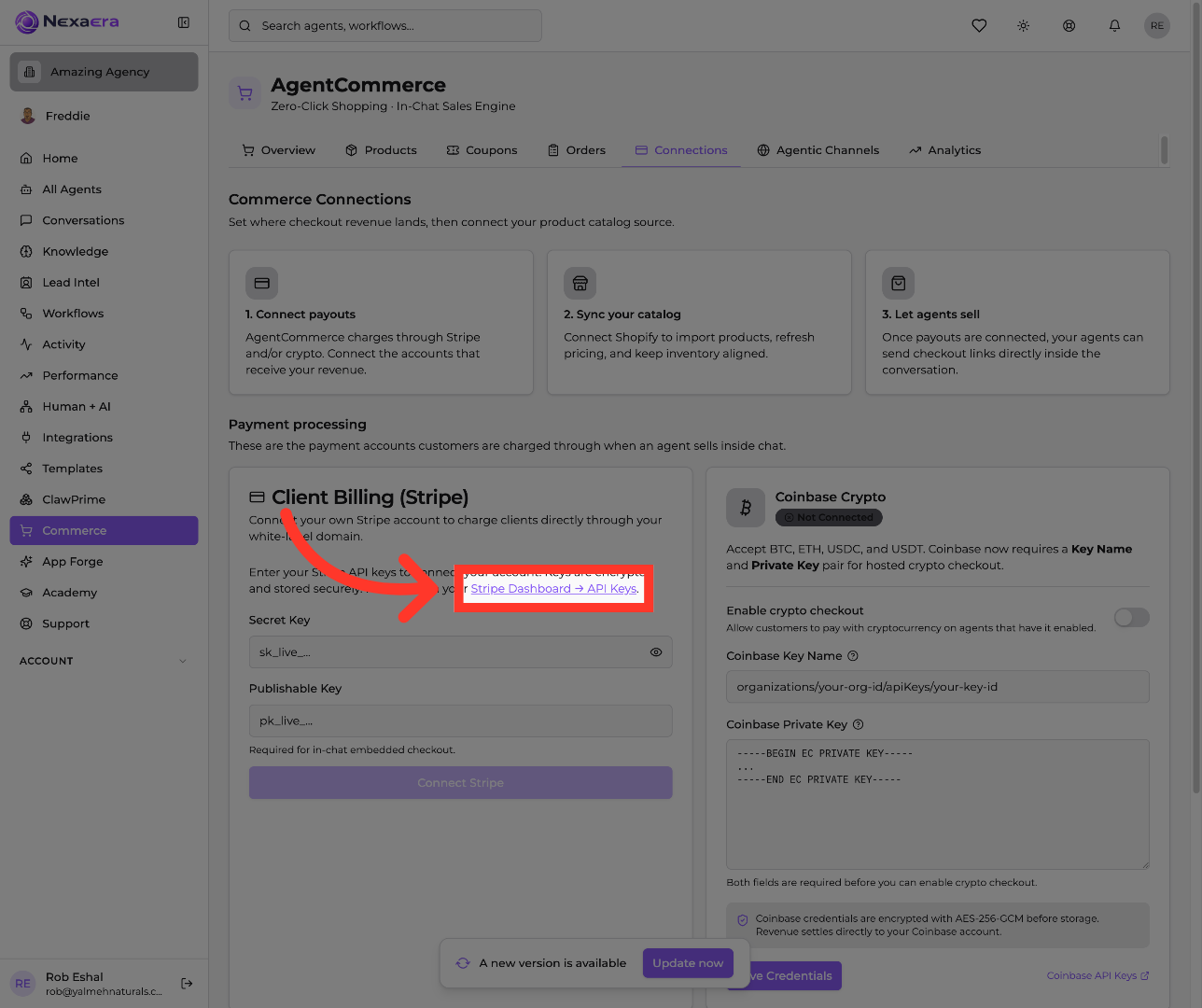Screen dimensions: 1202x1008
Task: Open RE user avatar in top bar
Action: (1157, 26)
